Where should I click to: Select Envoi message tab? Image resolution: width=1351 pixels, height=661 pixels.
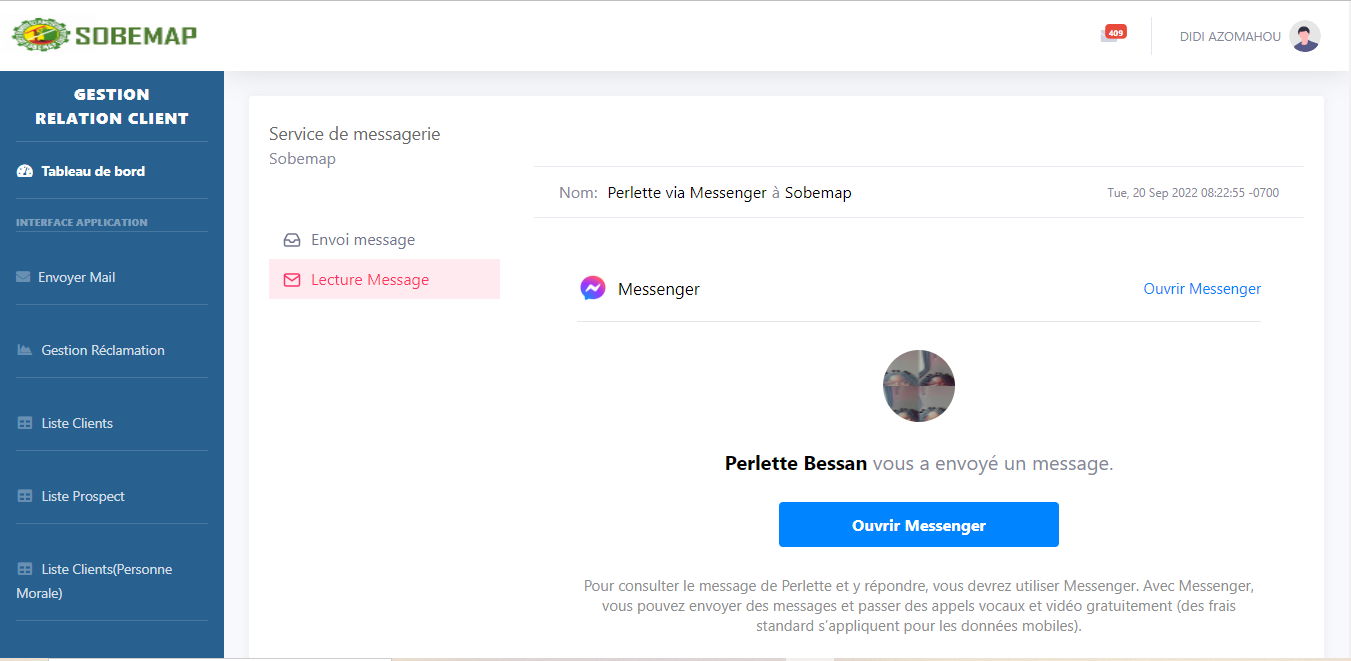[362, 240]
